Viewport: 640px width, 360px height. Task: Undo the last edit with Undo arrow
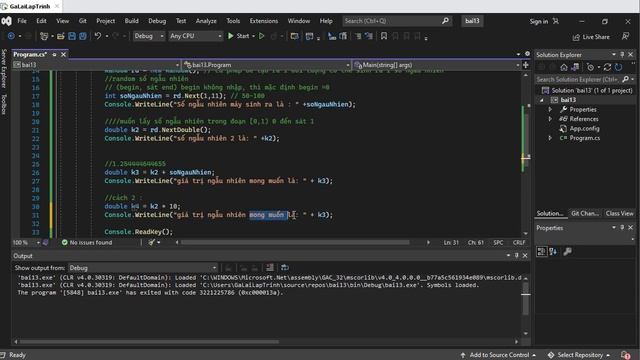click(98, 36)
